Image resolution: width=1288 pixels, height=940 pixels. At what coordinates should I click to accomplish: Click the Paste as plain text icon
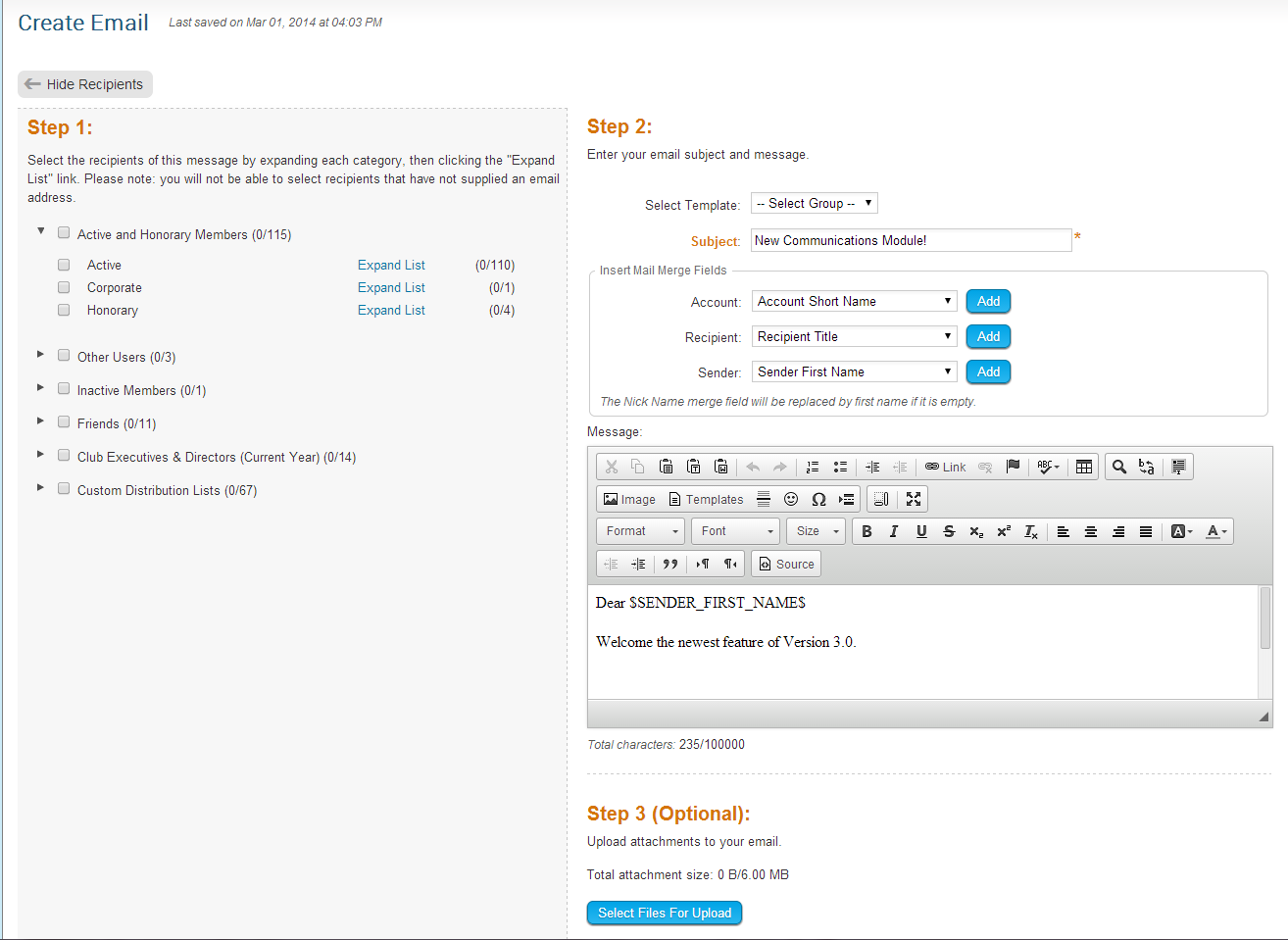coord(693,467)
